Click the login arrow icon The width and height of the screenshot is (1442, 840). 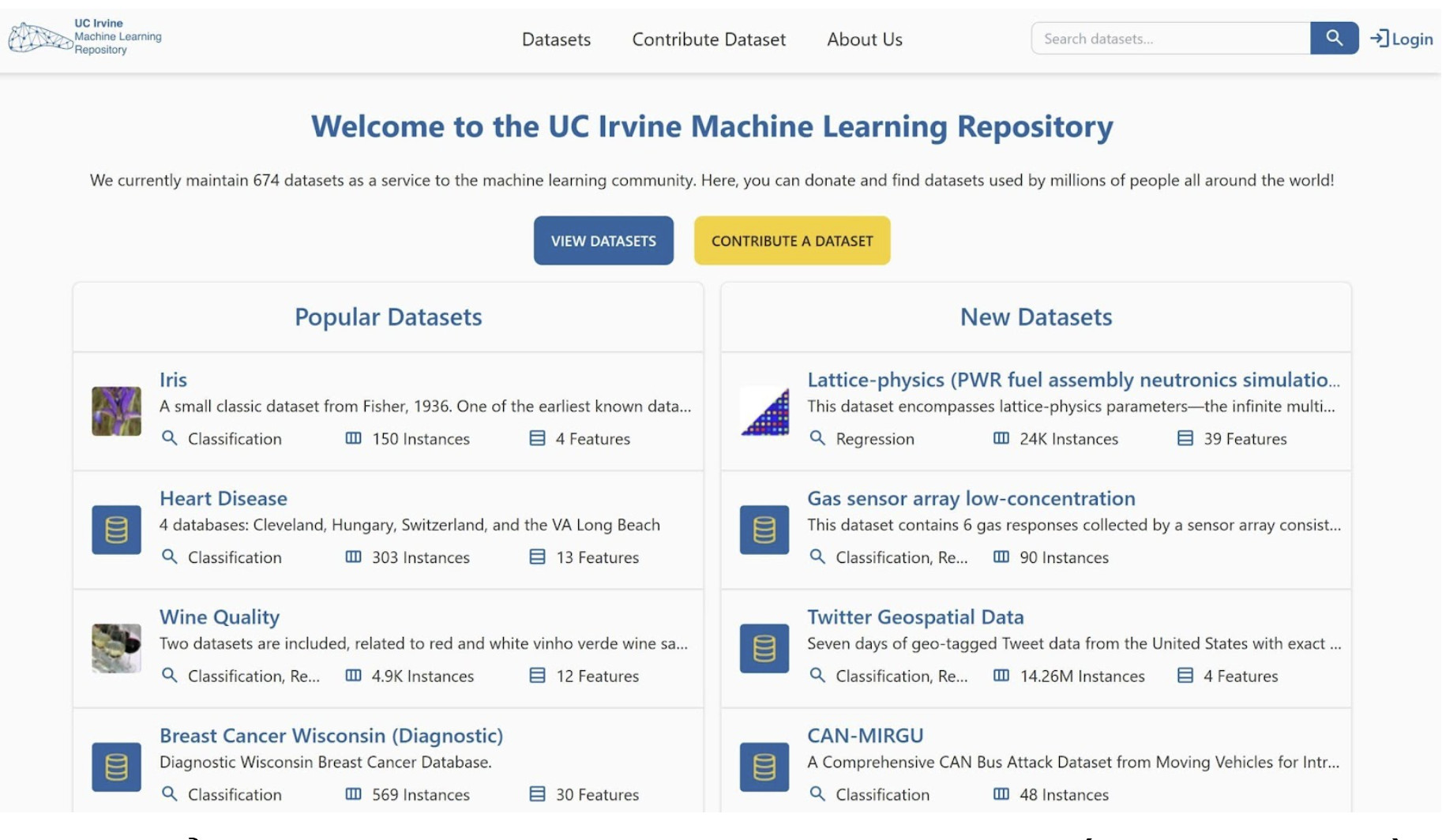[1379, 39]
